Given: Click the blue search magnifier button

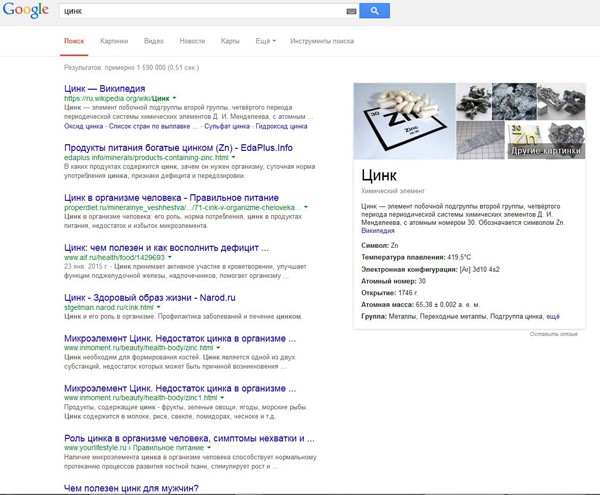Looking at the screenshot, I should point(374,11).
